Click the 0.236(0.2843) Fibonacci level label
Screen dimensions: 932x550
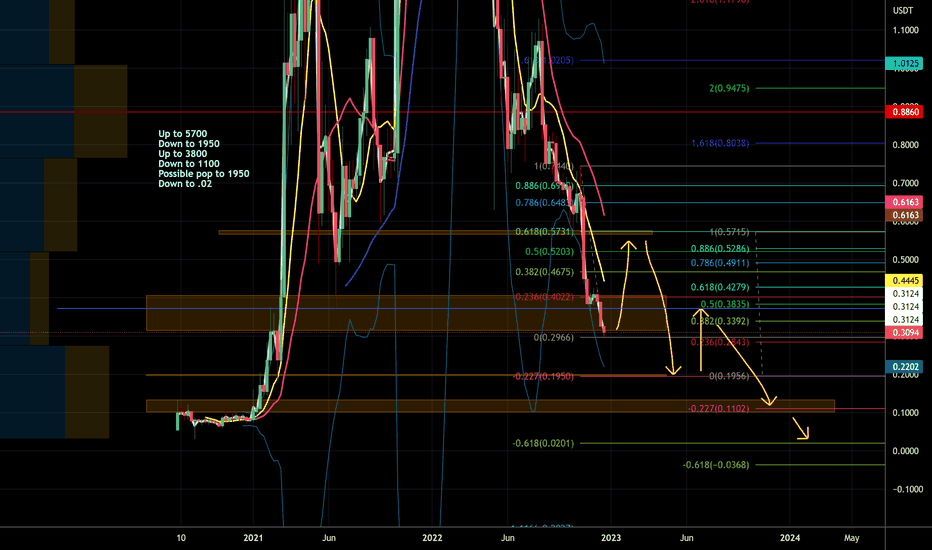coord(720,342)
